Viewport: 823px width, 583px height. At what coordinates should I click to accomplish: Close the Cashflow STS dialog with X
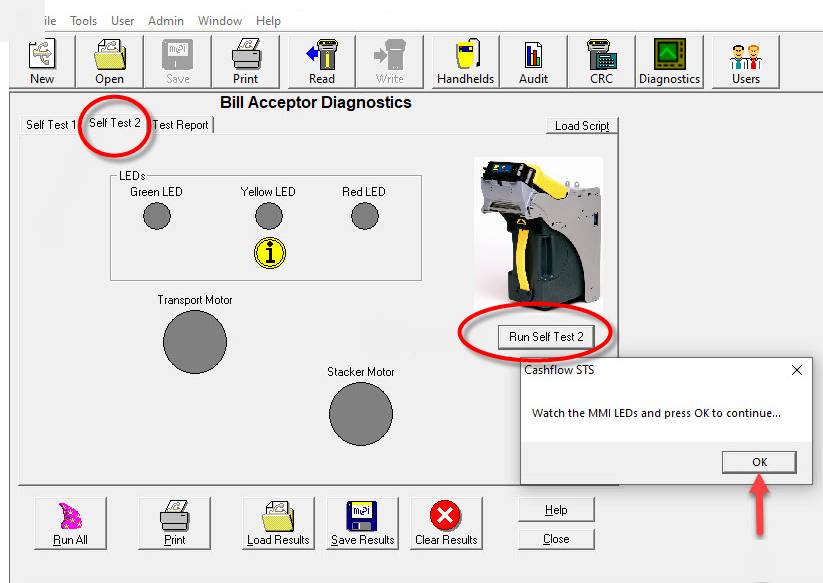click(797, 370)
